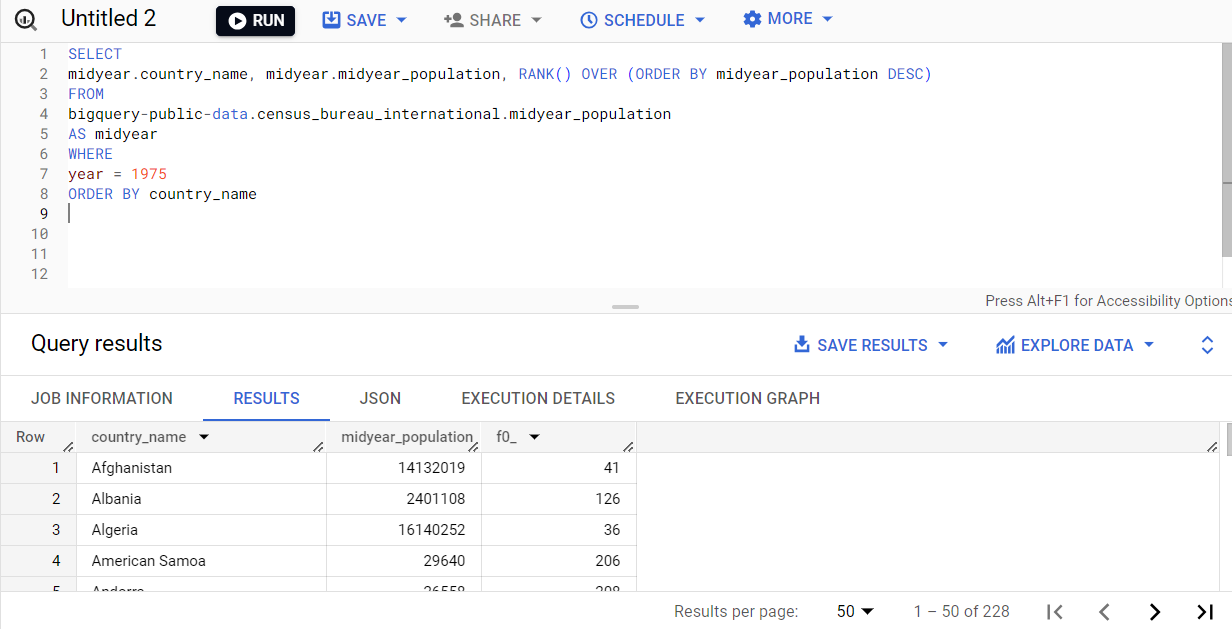Click the census_bureau_international table reference line
This screenshot has height=629, width=1232.
click(x=369, y=114)
